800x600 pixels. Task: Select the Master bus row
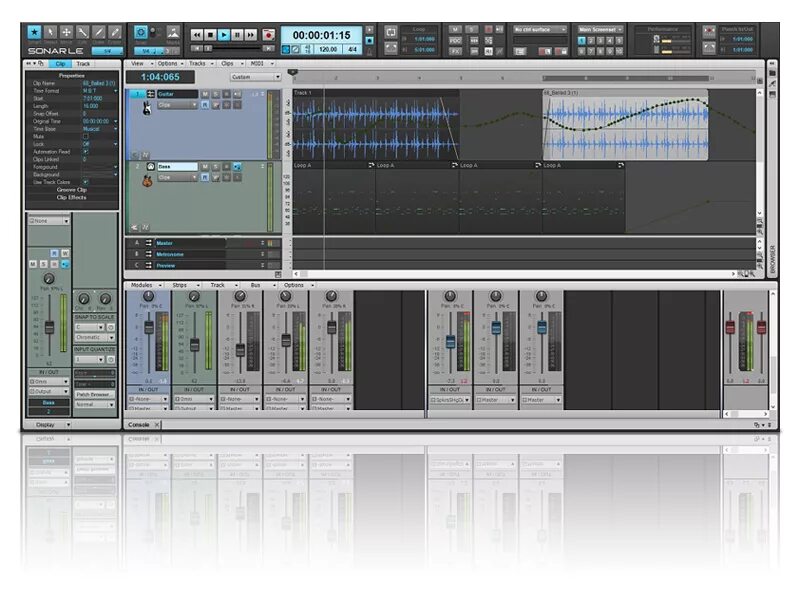[x=203, y=243]
